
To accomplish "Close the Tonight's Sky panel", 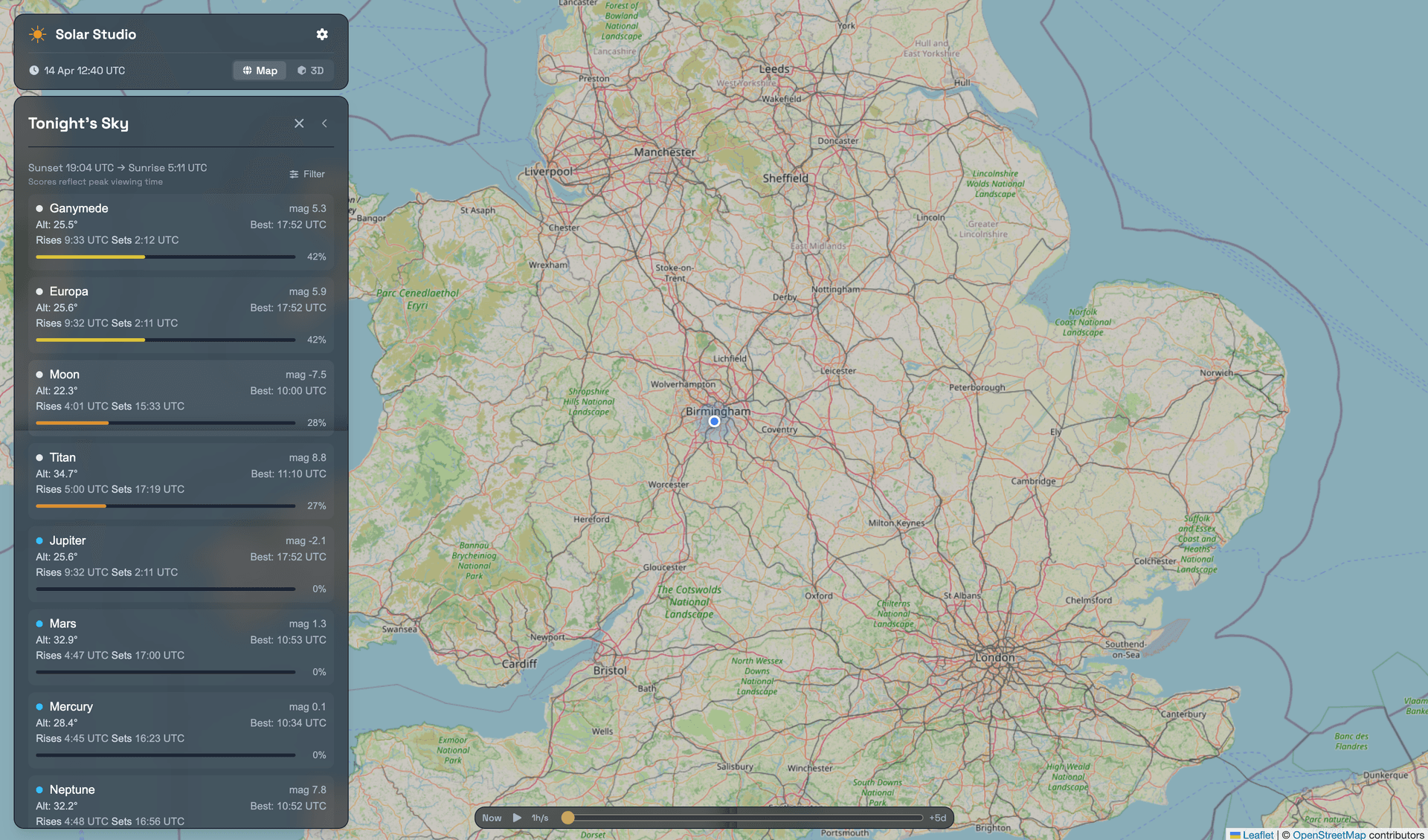I will [299, 123].
